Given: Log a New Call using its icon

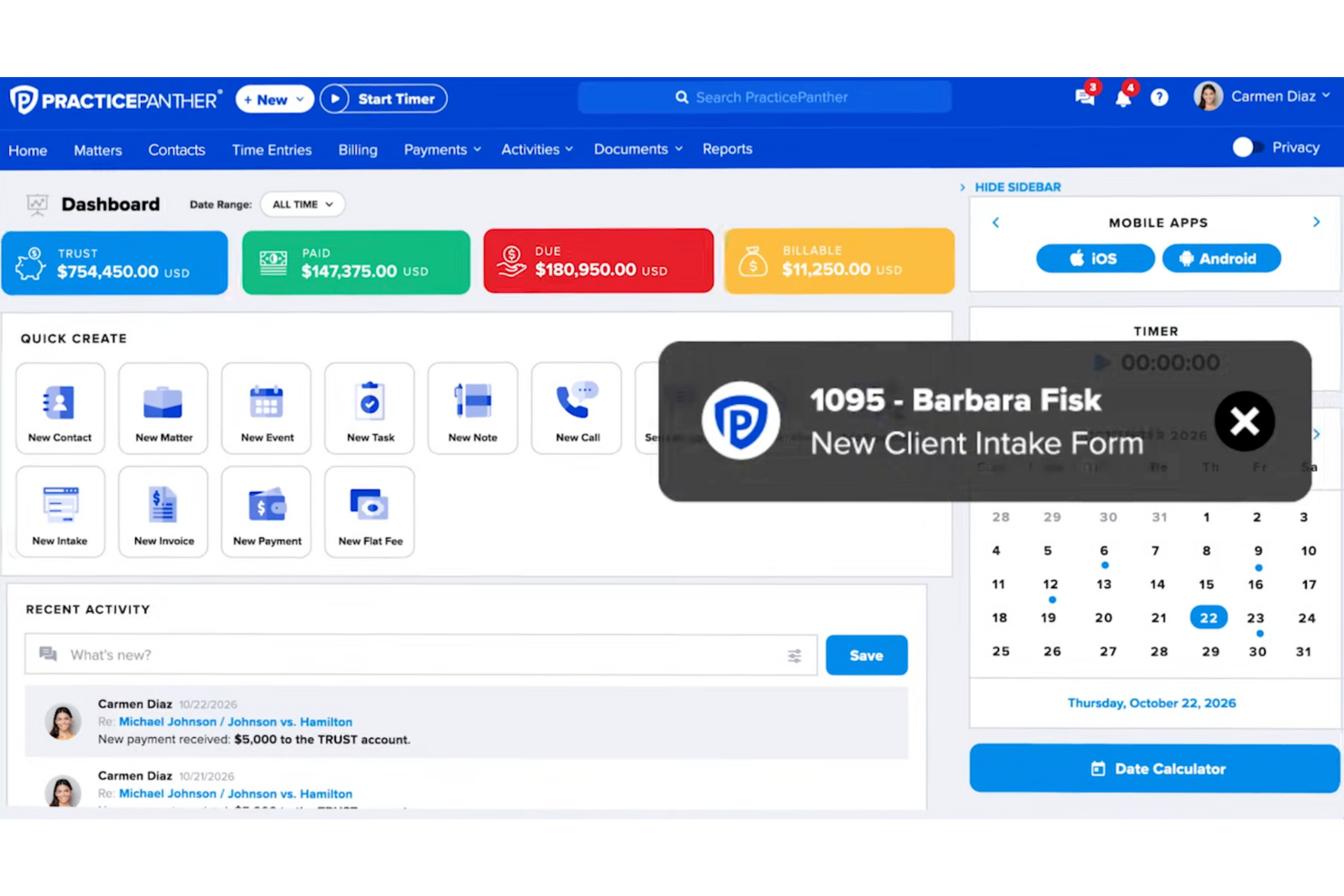Looking at the screenshot, I should point(576,408).
